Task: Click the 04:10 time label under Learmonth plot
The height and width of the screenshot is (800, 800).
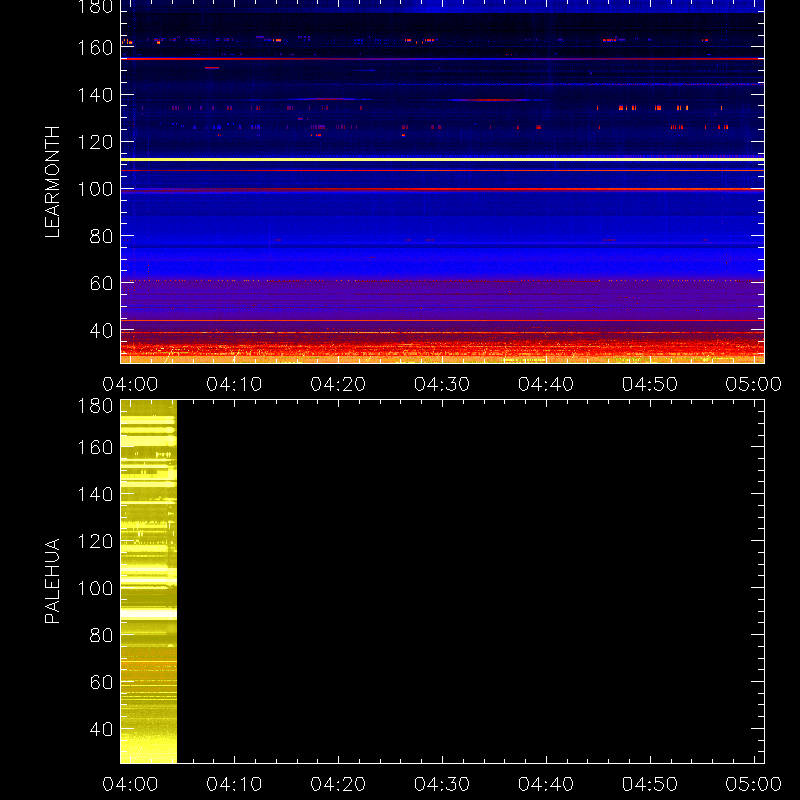Action: pyautogui.click(x=234, y=384)
